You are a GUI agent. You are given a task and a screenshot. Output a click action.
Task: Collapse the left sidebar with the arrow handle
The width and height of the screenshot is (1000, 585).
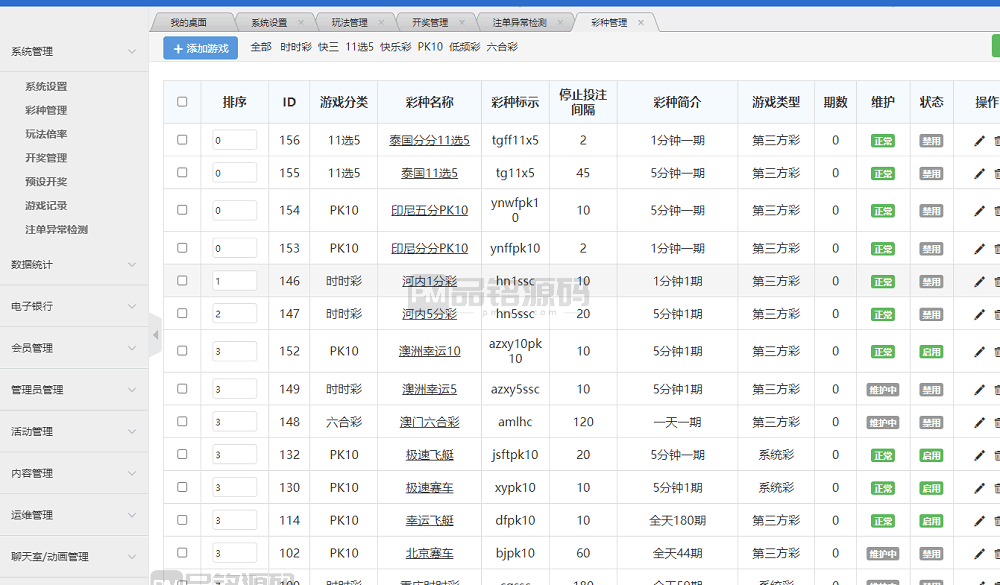(155, 335)
